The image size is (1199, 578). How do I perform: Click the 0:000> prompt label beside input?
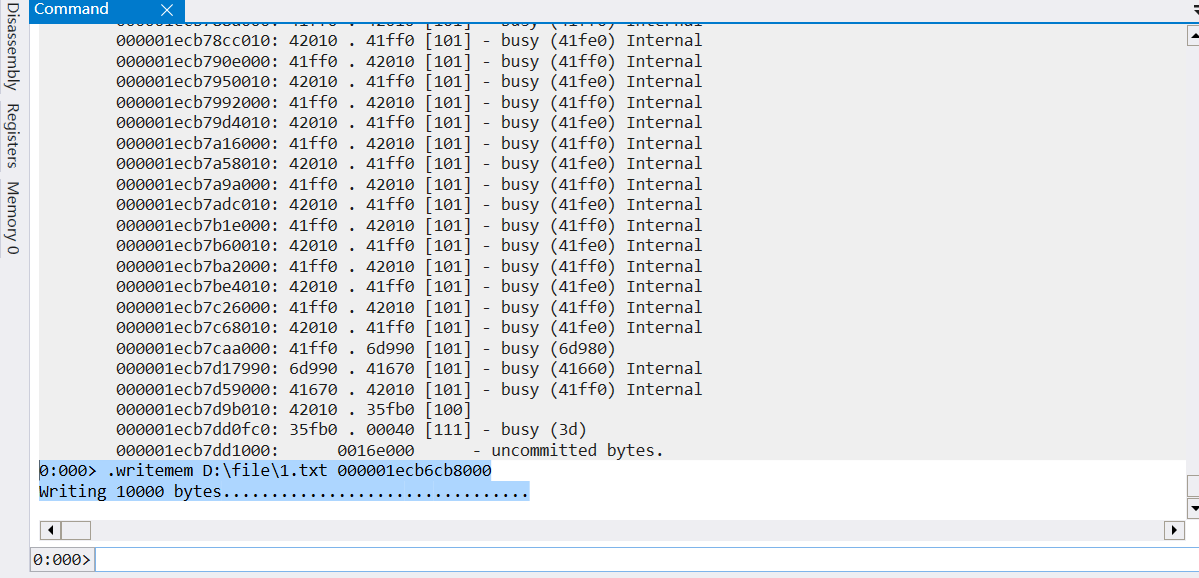click(62, 560)
